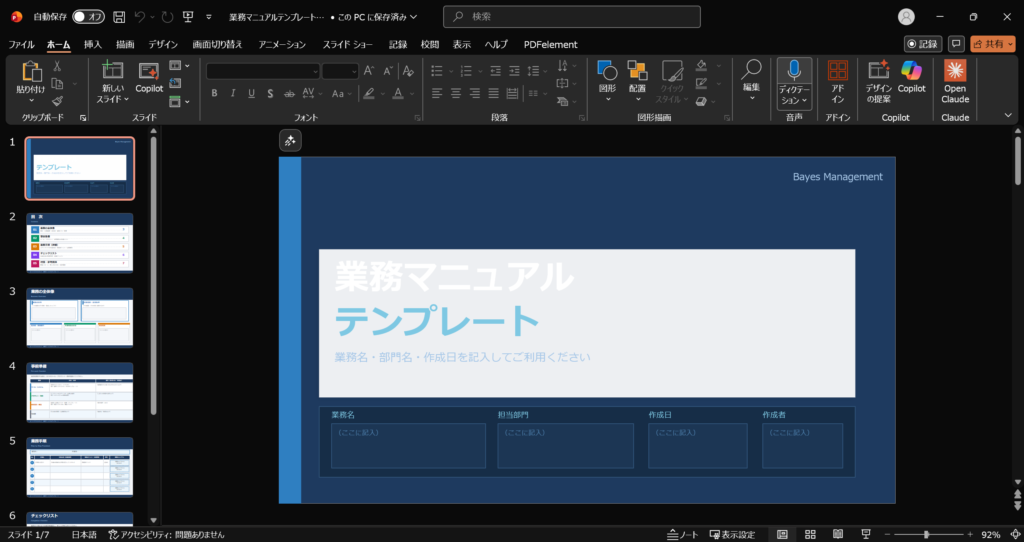Toggle Bold formatting
The height and width of the screenshot is (542, 1024).
214,93
